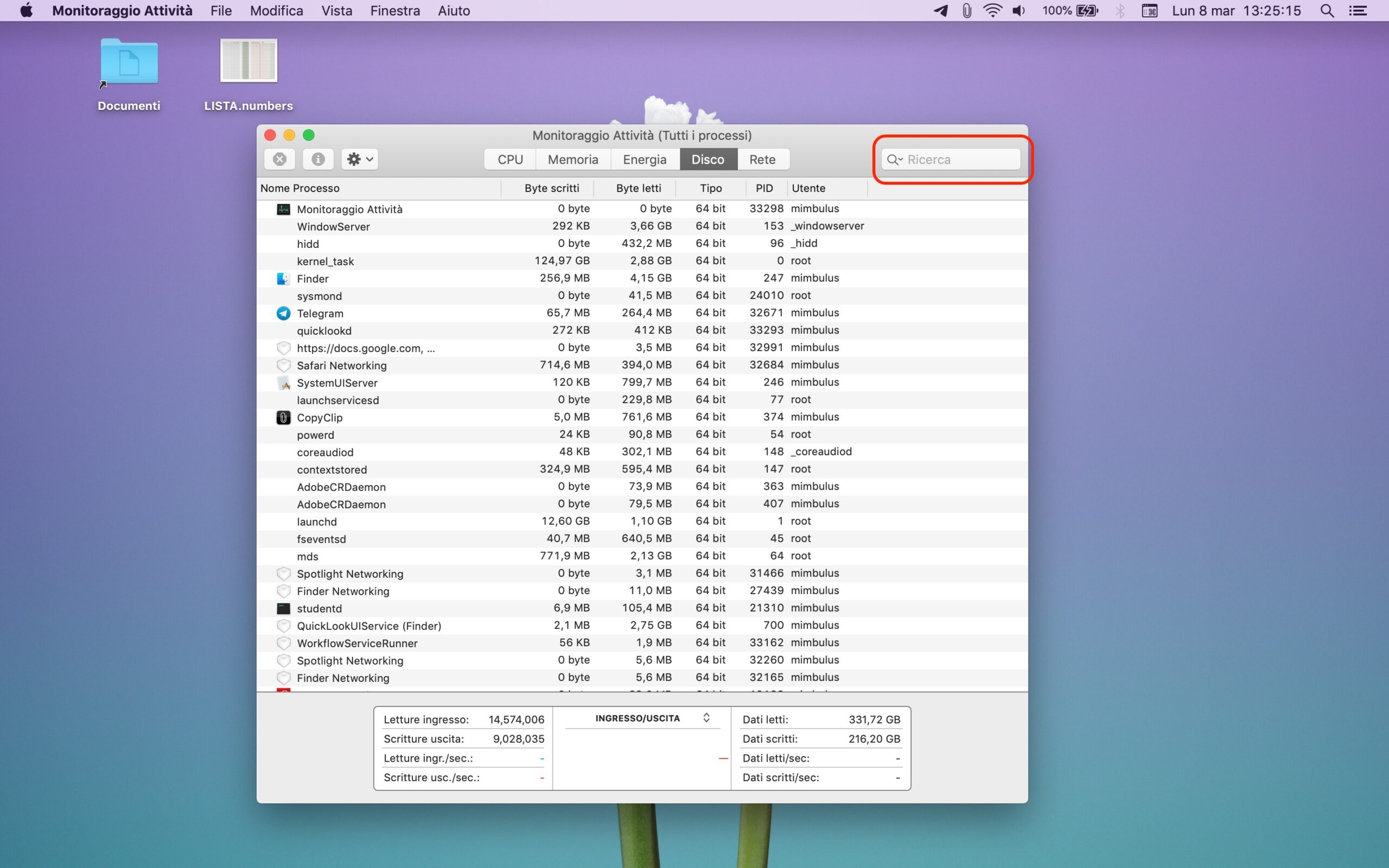This screenshot has height=868, width=1389.
Task: Sort by Byte scritti column header
Action: 551,188
